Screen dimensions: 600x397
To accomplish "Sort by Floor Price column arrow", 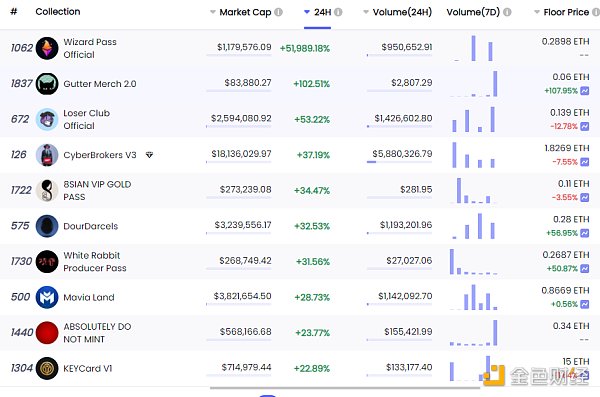I will pos(537,12).
